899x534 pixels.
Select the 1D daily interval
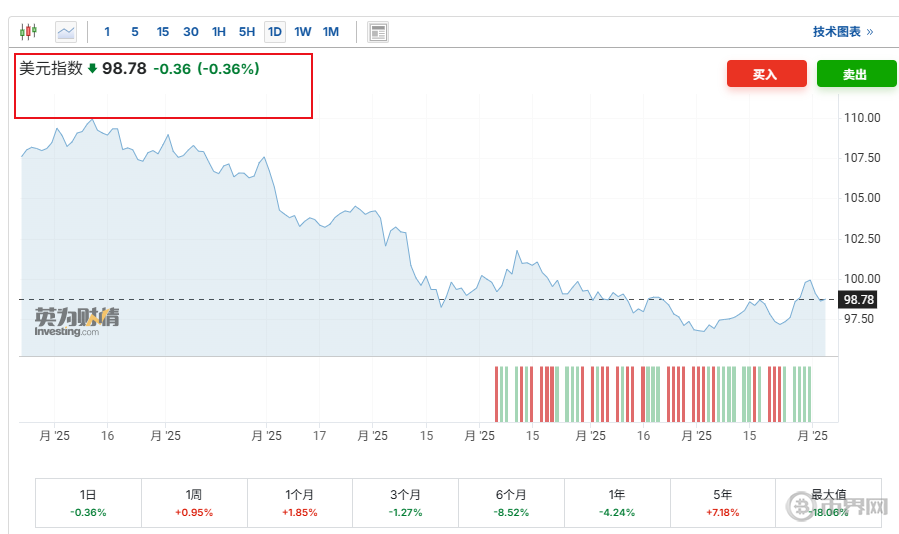[274, 32]
